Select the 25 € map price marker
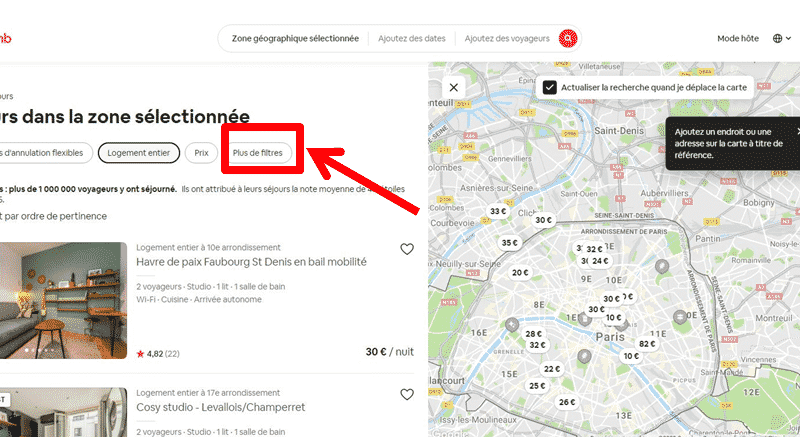This screenshot has height=437, width=800. pyautogui.click(x=537, y=386)
